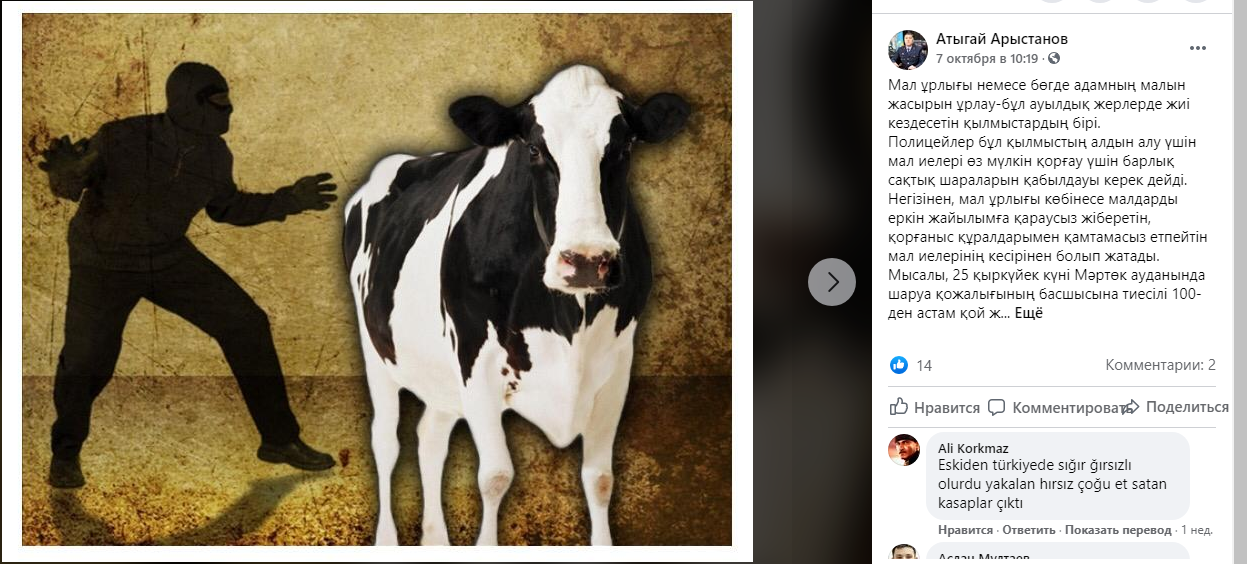Click Показать перевод under the comment
1247x564 pixels.
tap(1117, 529)
